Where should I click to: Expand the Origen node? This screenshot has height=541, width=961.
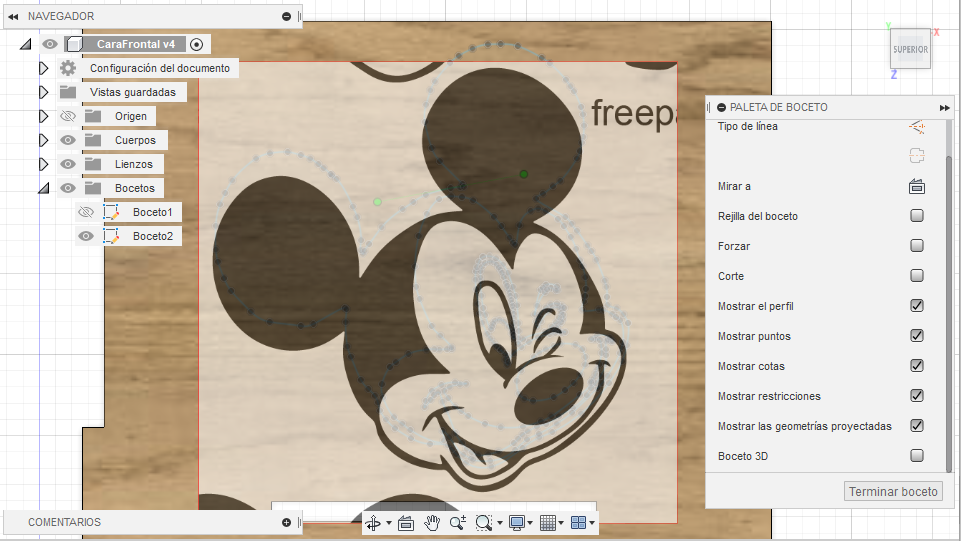tap(44, 116)
